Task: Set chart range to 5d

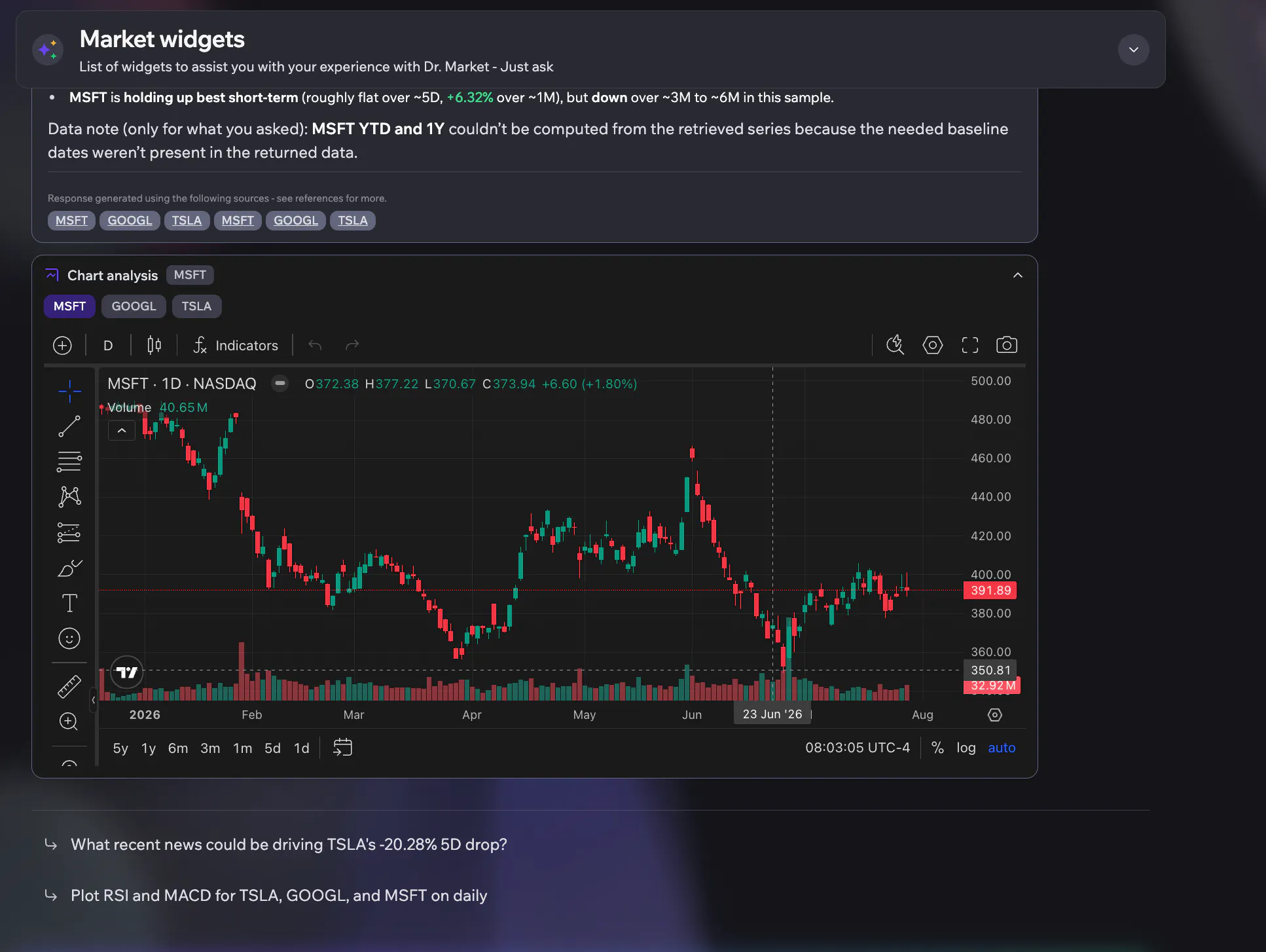Action: point(272,748)
